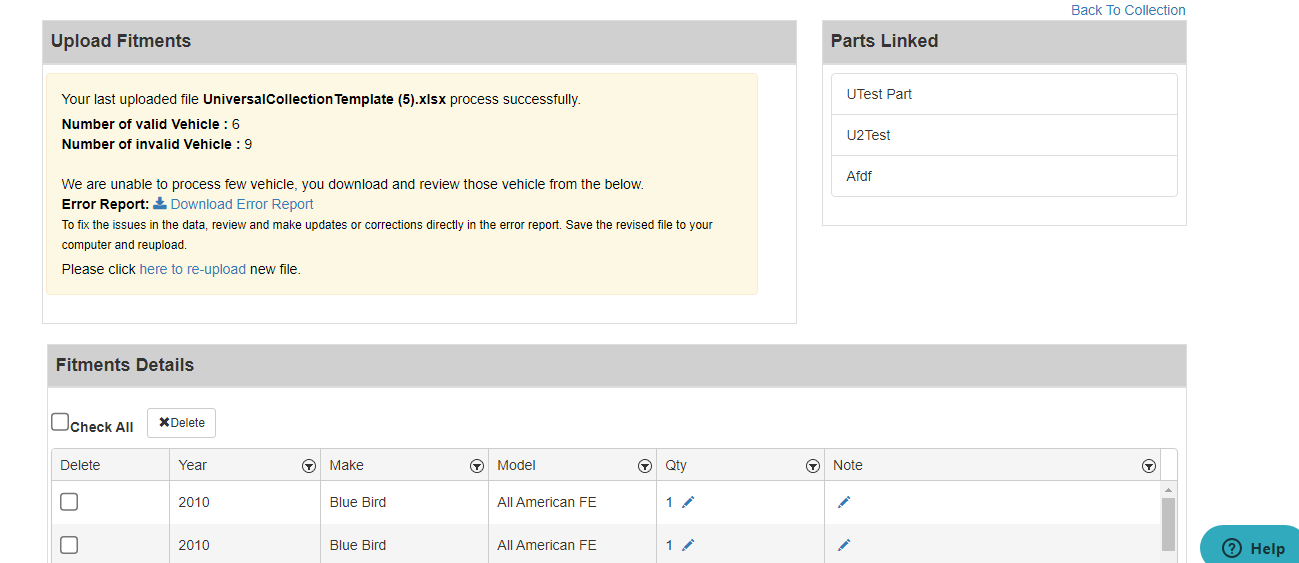Edit note pencil in first fitment row

tap(844, 502)
